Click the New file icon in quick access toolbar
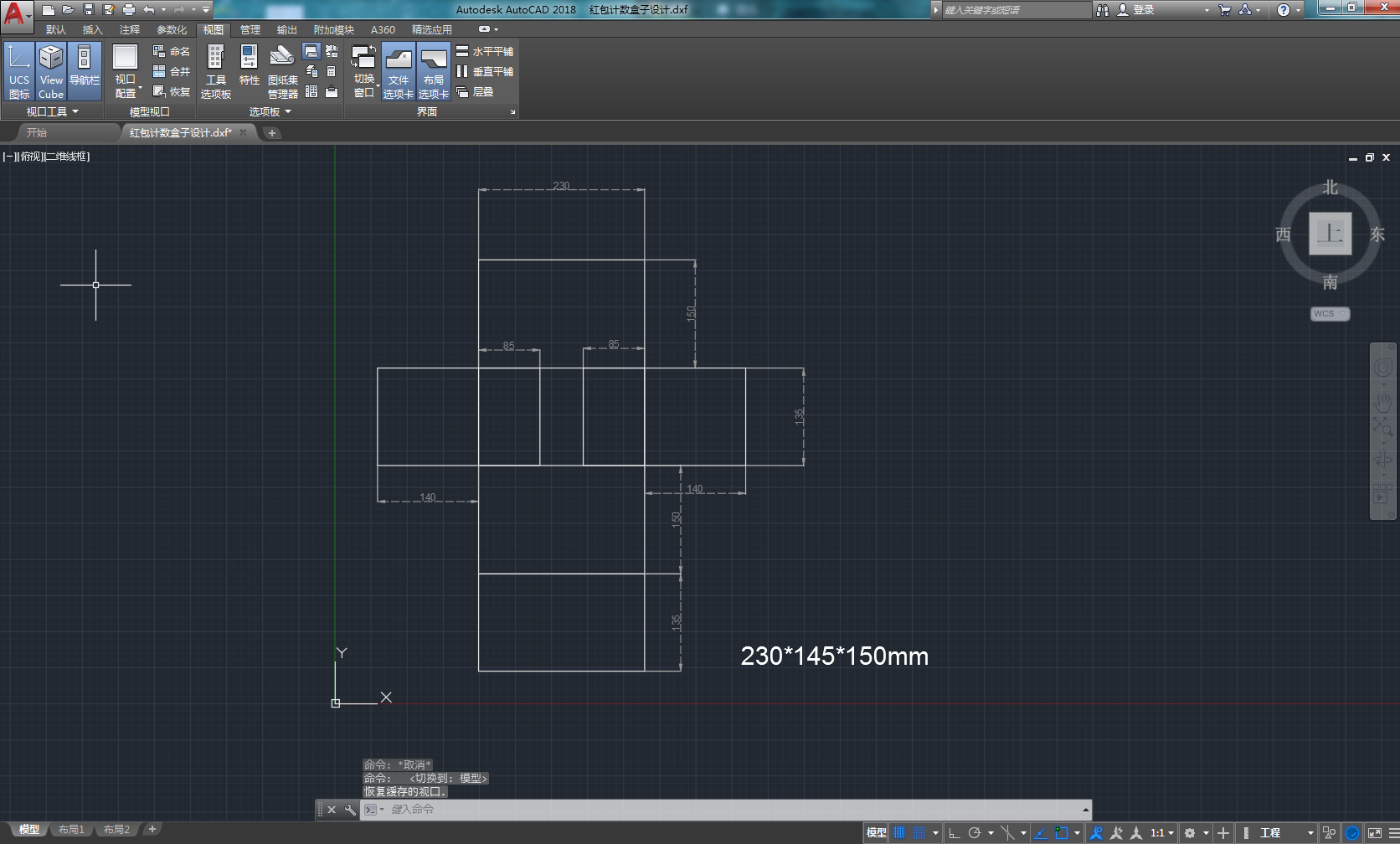This screenshot has height=844, width=1400. pyautogui.click(x=49, y=10)
